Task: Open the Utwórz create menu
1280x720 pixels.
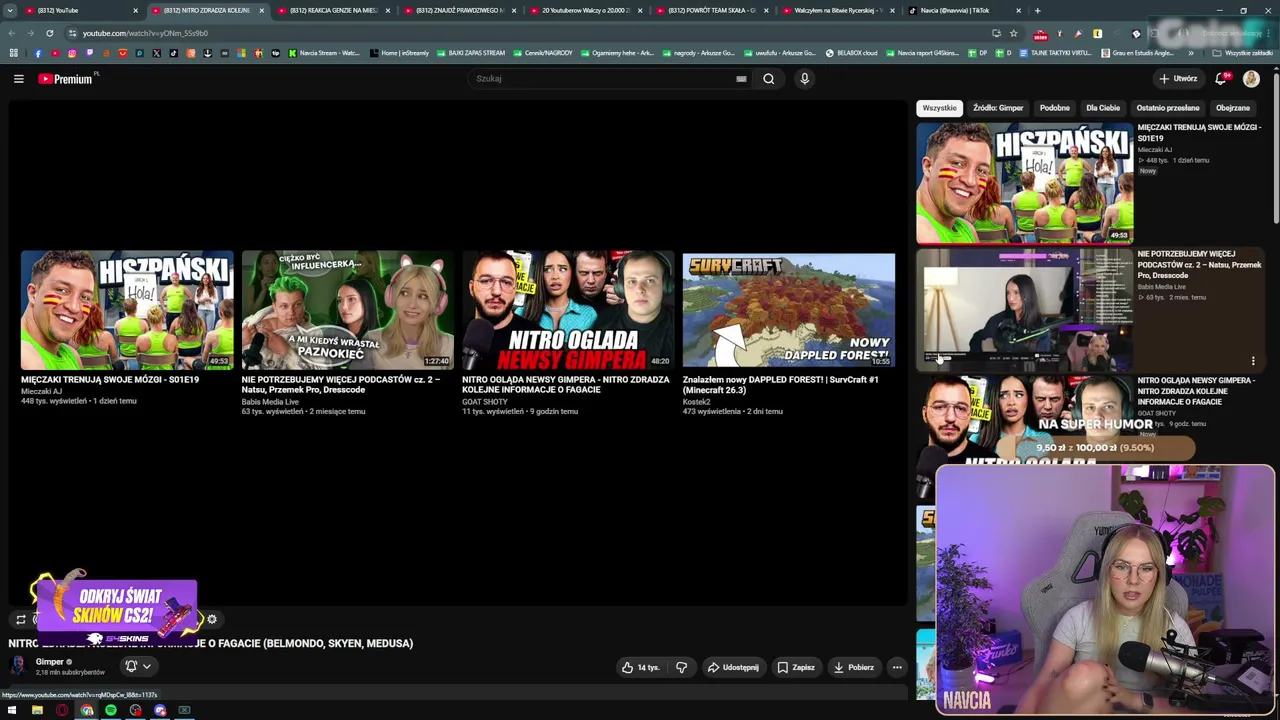Action: [x=1178, y=79]
